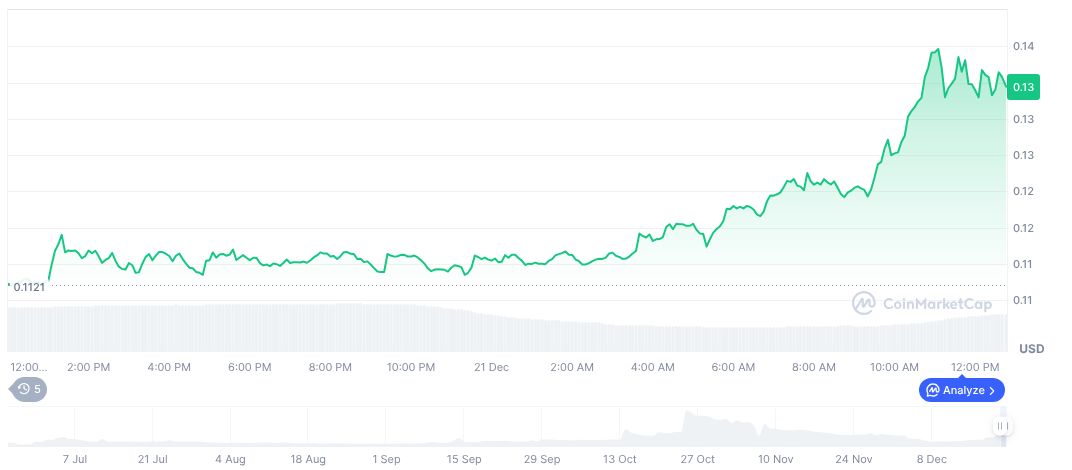This screenshot has height=470, width=1072.
Task: Select the 6:00 PM time axis label
Action: [x=249, y=367]
